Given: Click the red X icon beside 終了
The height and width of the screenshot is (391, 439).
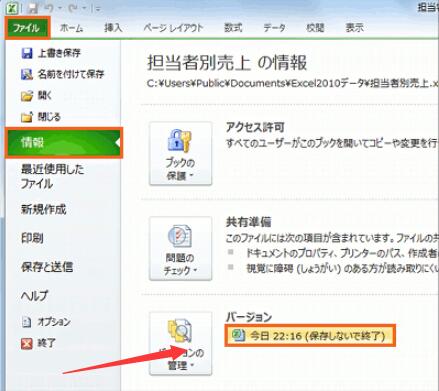Looking at the screenshot, I should coord(27,343).
